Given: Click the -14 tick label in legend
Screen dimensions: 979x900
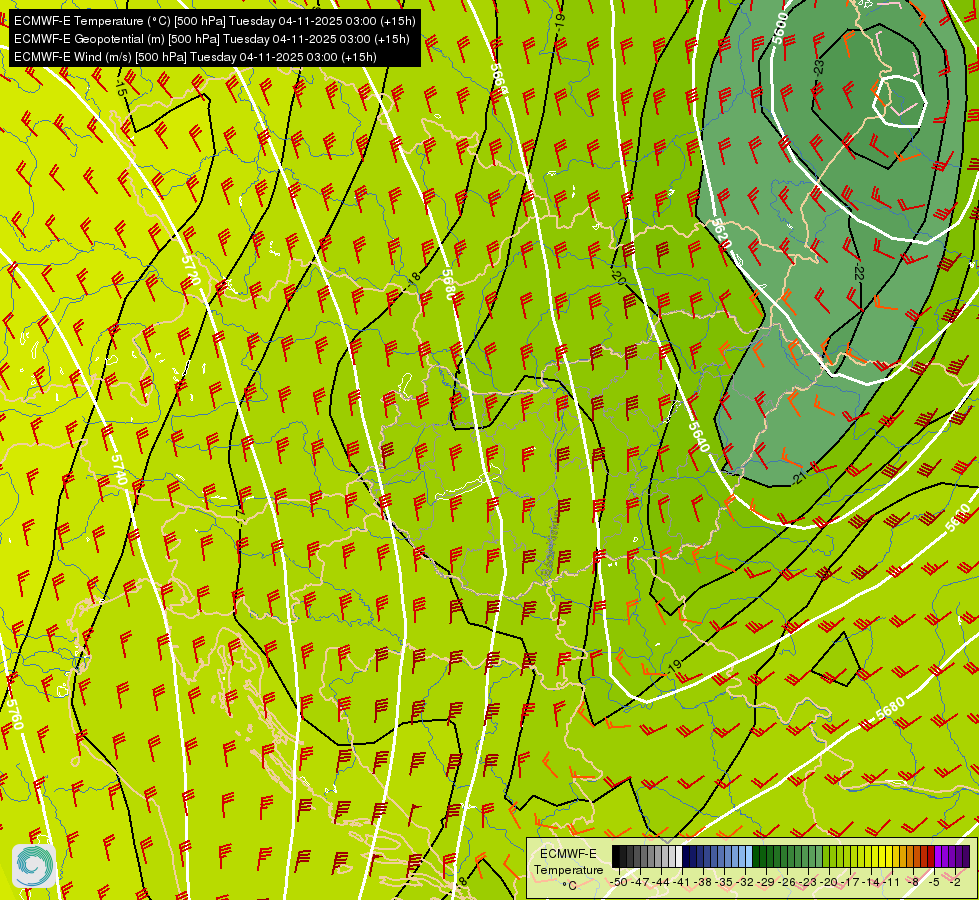Looking at the screenshot, I should coord(871,883).
